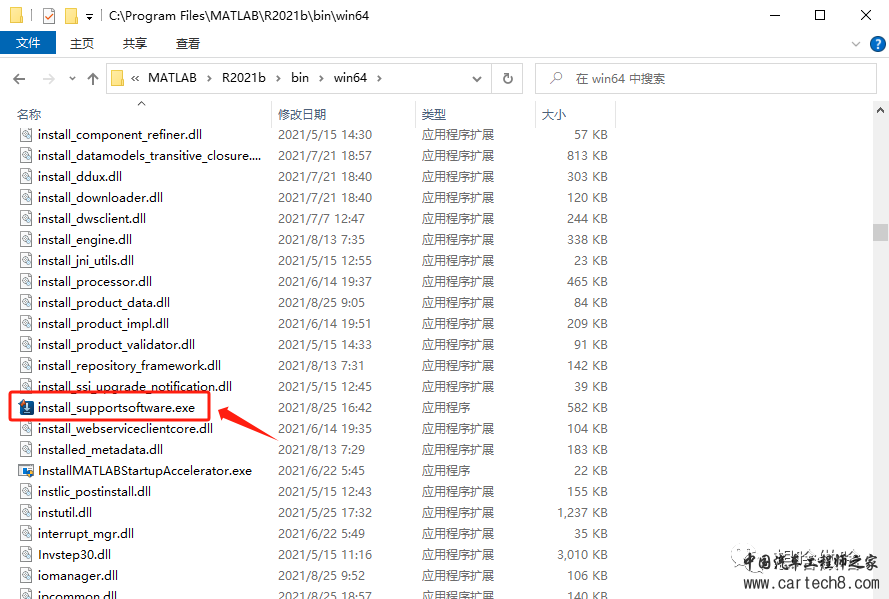The width and height of the screenshot is (889, 599).
Task: Open the Customize Quick Access Toolbar dropdown
Action: (x=89, y=17)
